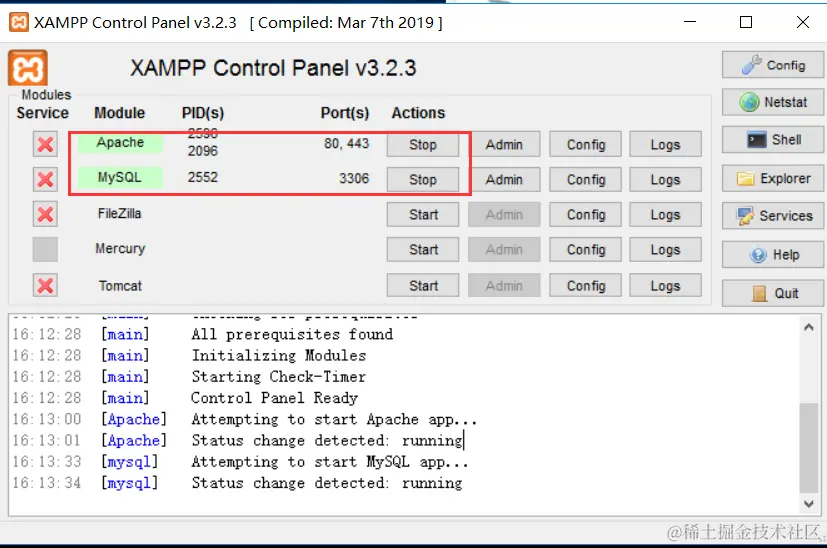The width and height of the screenshot is (827, 548).
Task: Click log scrollbar up arrow
Action: 809,328
